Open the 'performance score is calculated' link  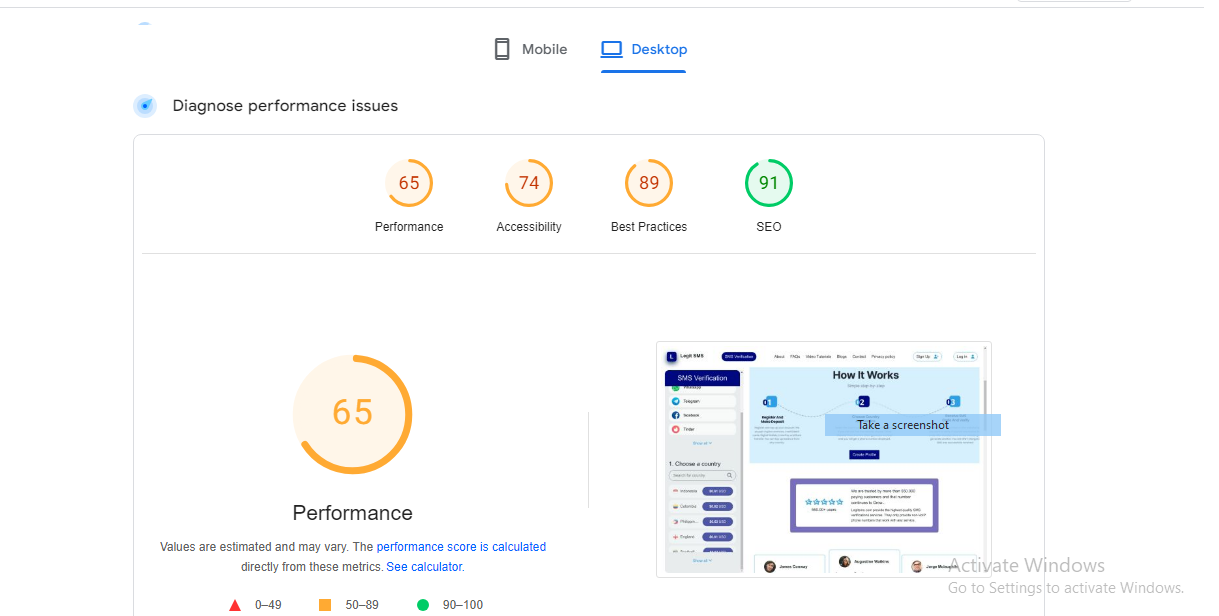coord(461,547)
